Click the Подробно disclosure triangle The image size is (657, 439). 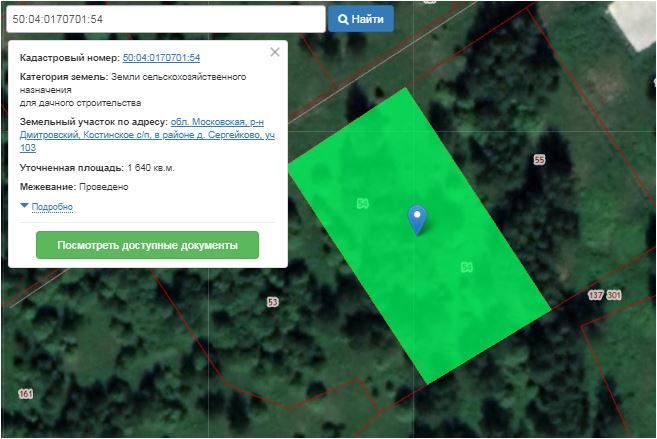(x=25, y=206)
